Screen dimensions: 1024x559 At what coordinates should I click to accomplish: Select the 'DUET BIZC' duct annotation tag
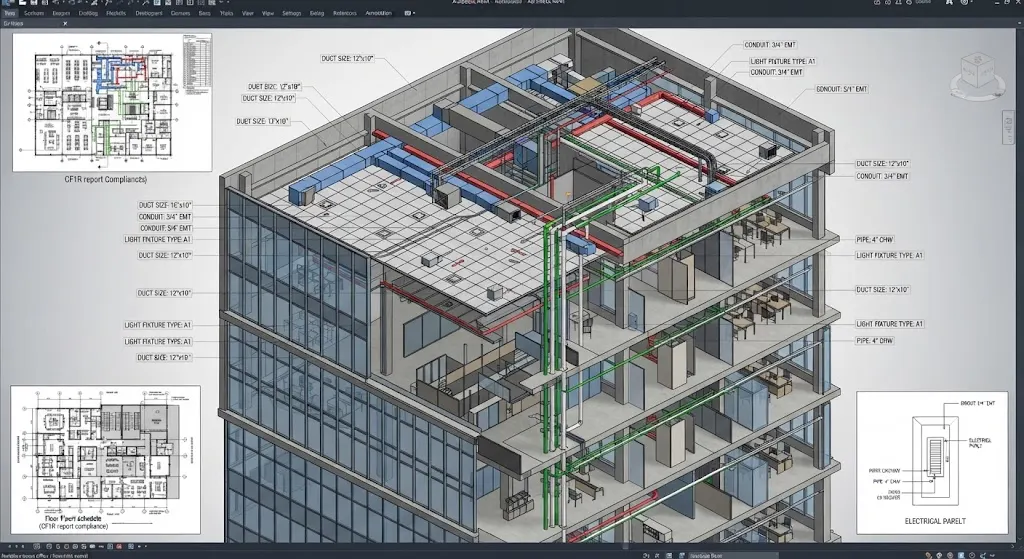(x=274, y=86)
